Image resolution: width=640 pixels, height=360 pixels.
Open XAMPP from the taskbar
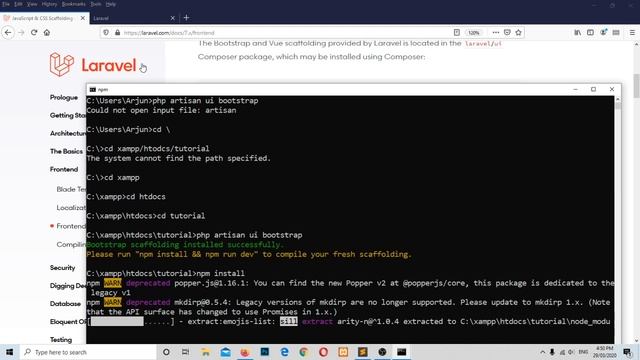343,352
